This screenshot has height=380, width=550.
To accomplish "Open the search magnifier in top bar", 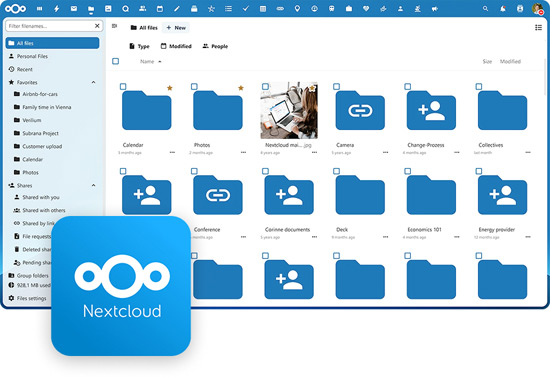I will 485,9.
